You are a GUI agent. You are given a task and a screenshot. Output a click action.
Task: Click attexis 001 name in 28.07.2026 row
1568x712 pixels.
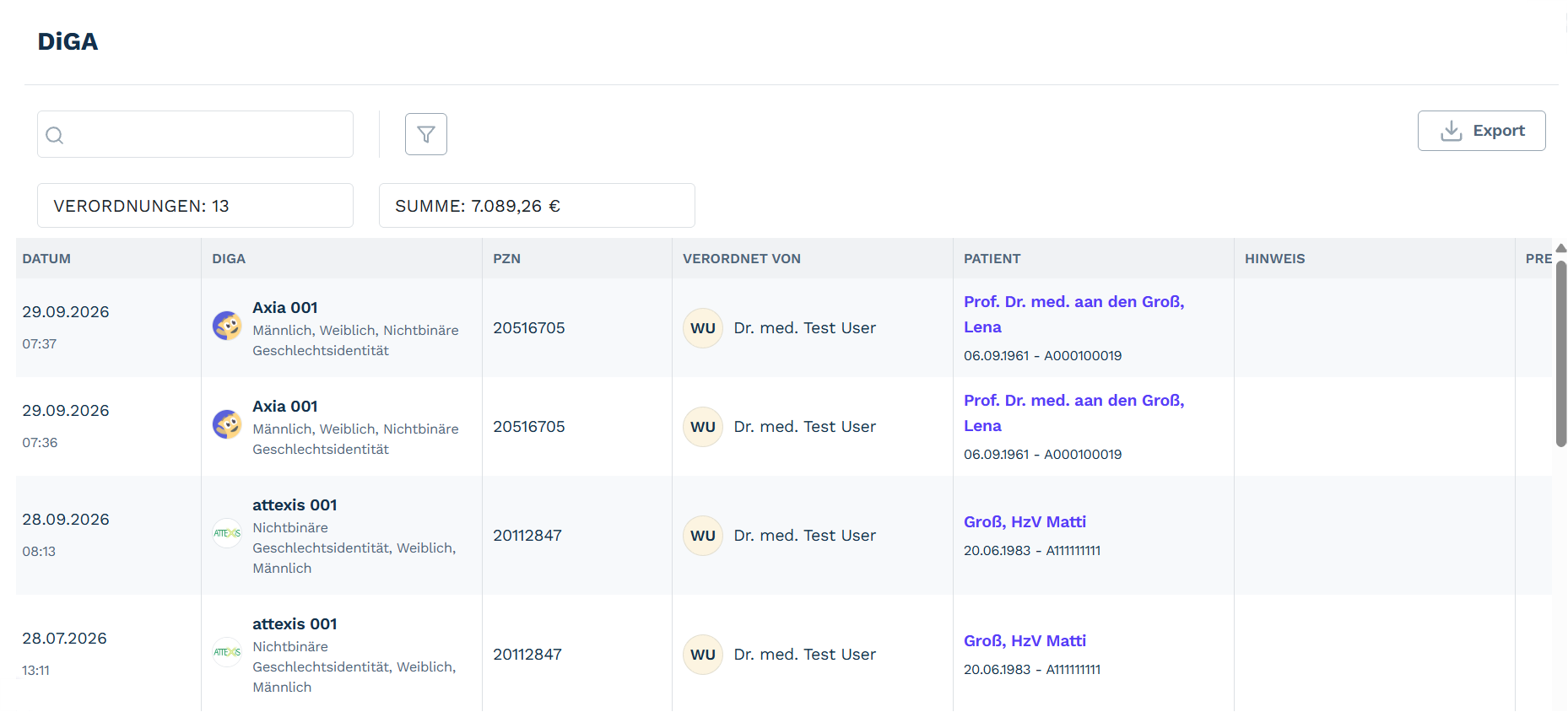click(295, 623)
